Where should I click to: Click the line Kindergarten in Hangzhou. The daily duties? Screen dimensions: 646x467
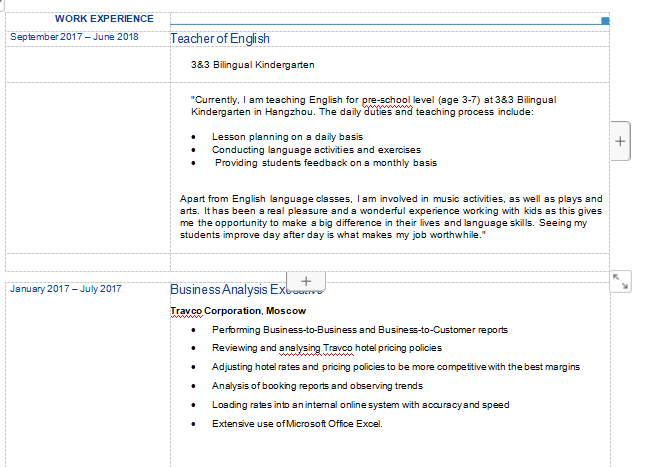(x=362, y=112)
